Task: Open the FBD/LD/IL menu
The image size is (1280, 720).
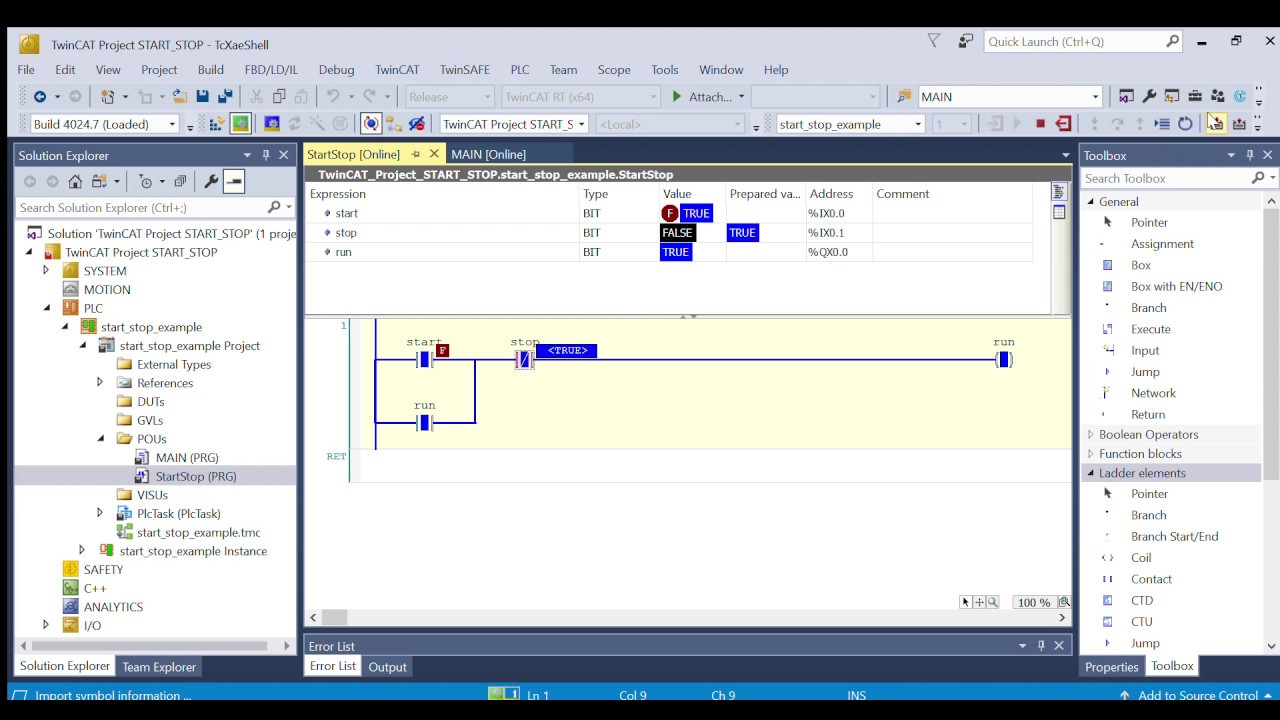Action: [x=271, y=70]
